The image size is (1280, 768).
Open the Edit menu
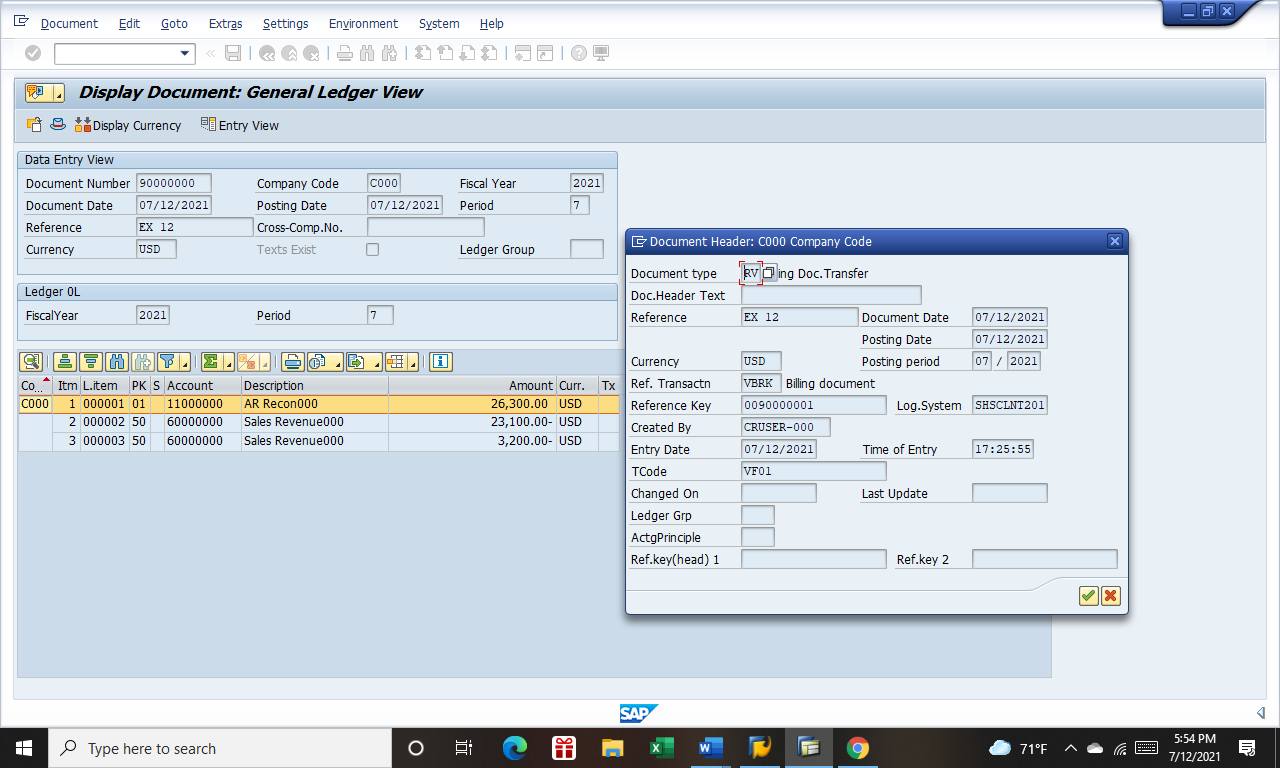tap(129, 23)
